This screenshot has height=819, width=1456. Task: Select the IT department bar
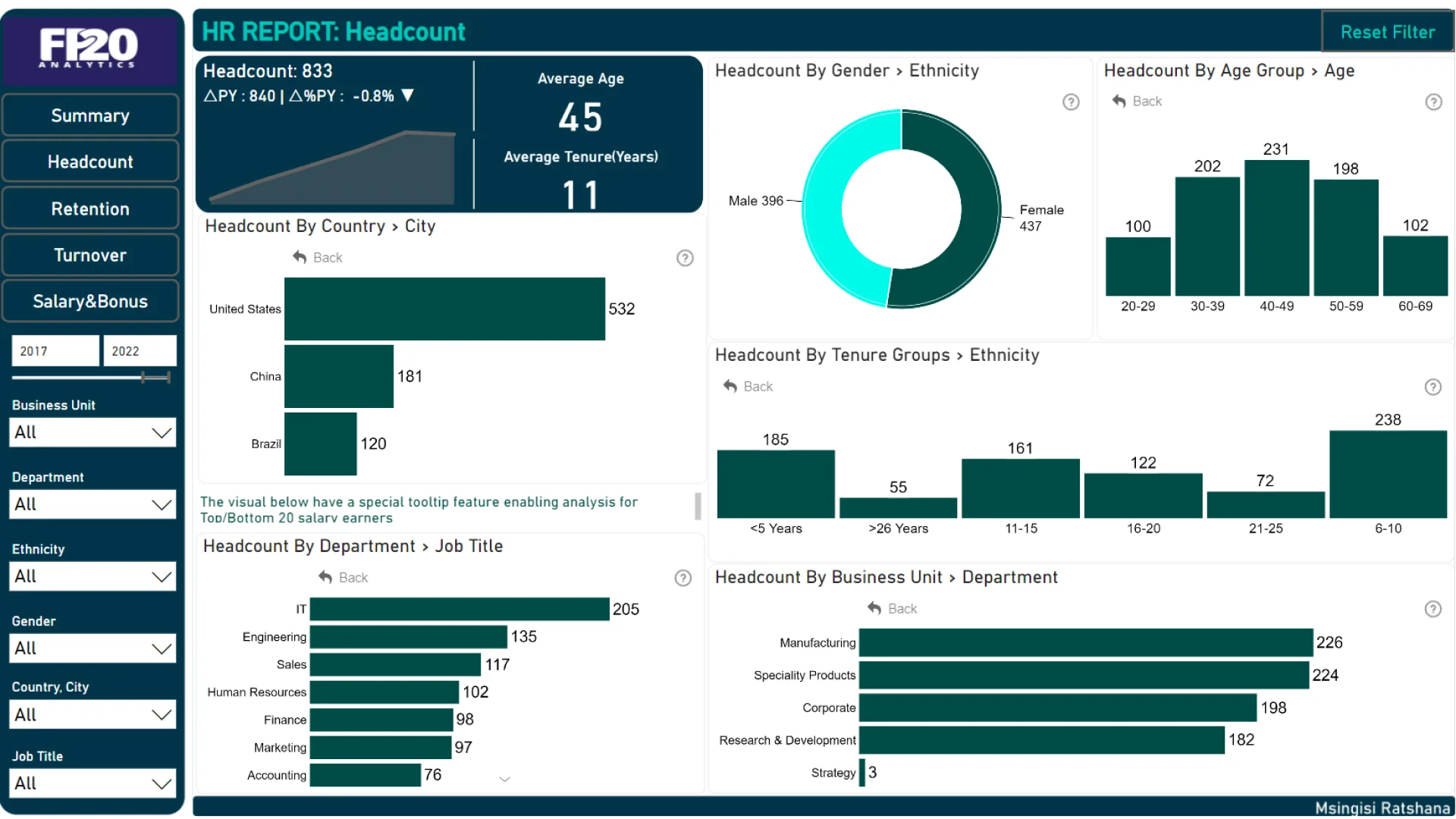coord(460,609)
